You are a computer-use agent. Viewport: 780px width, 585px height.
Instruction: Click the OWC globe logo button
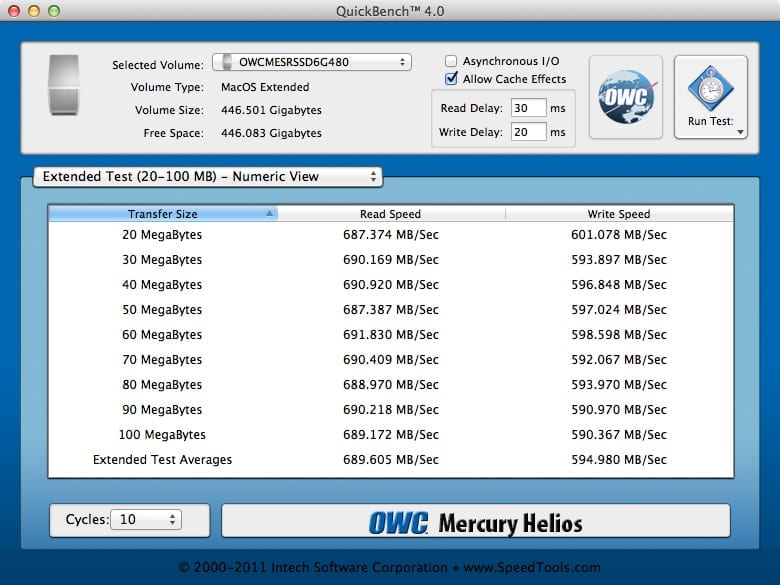pos(625,97)
